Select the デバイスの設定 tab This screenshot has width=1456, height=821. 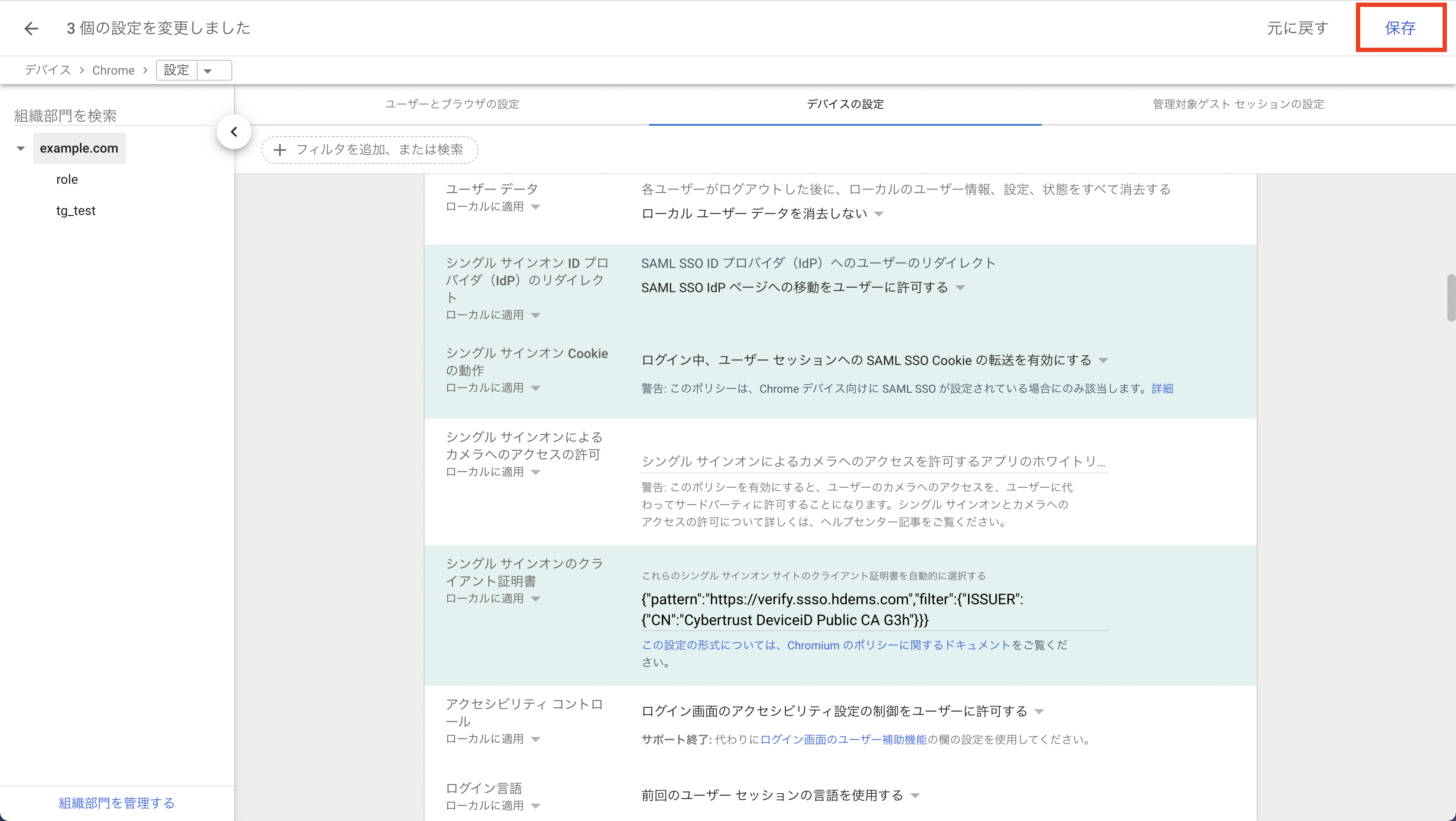point(845,104)
